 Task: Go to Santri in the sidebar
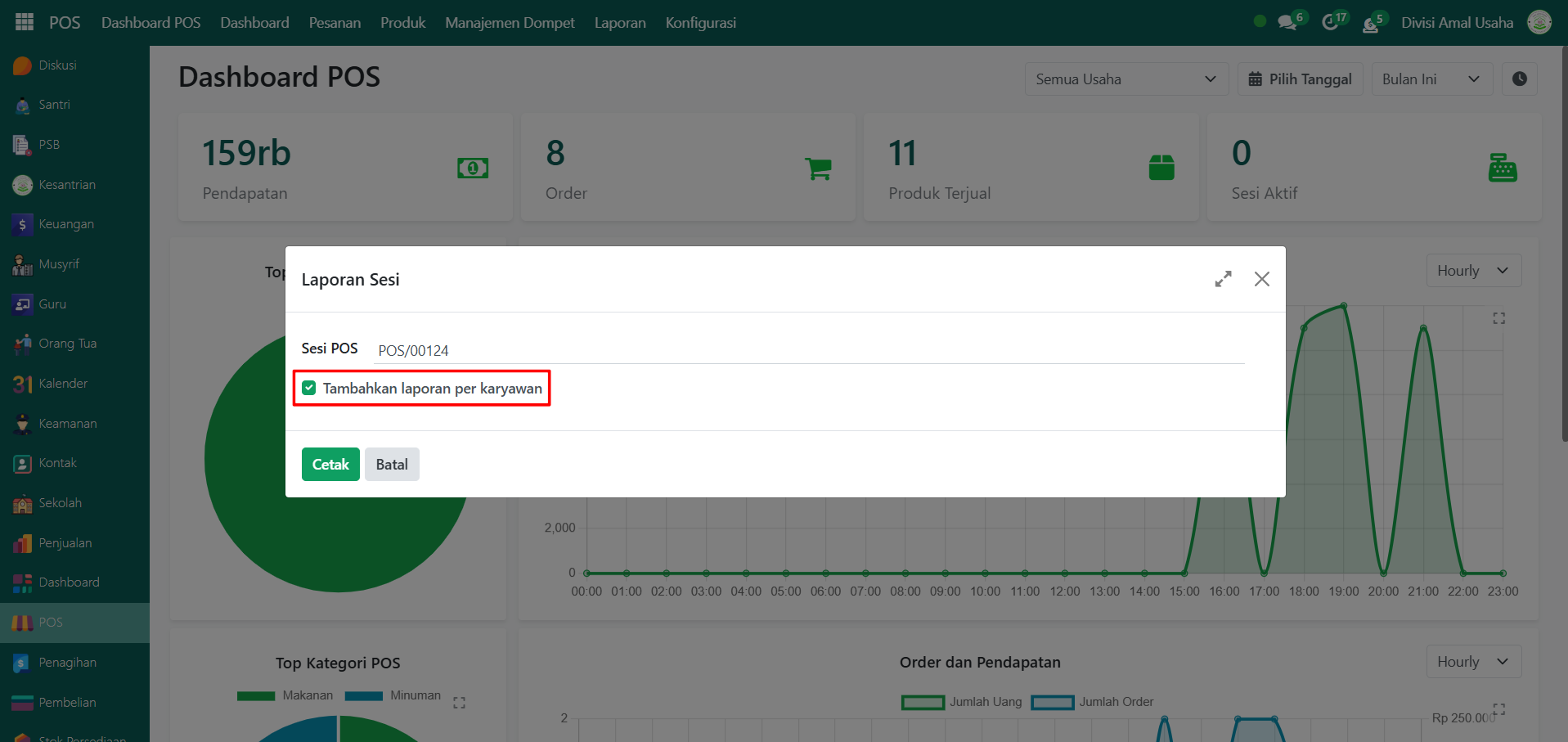54,105
